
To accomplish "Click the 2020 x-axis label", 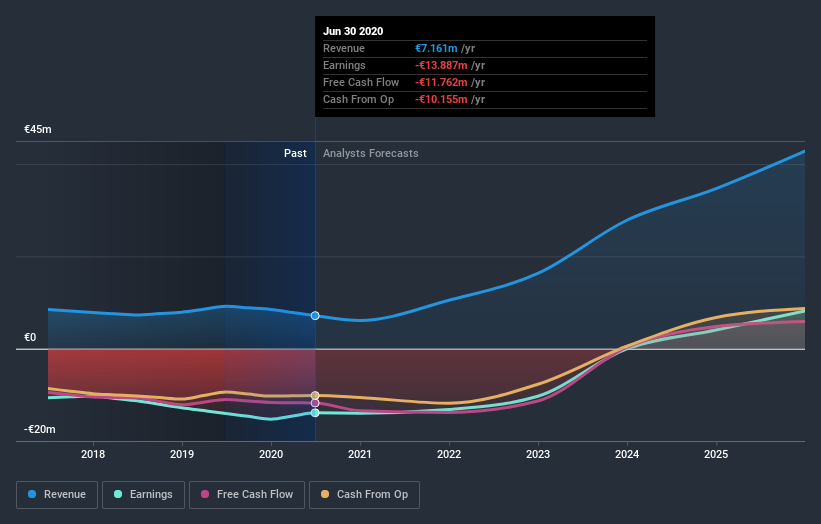I will click(271, 454).
